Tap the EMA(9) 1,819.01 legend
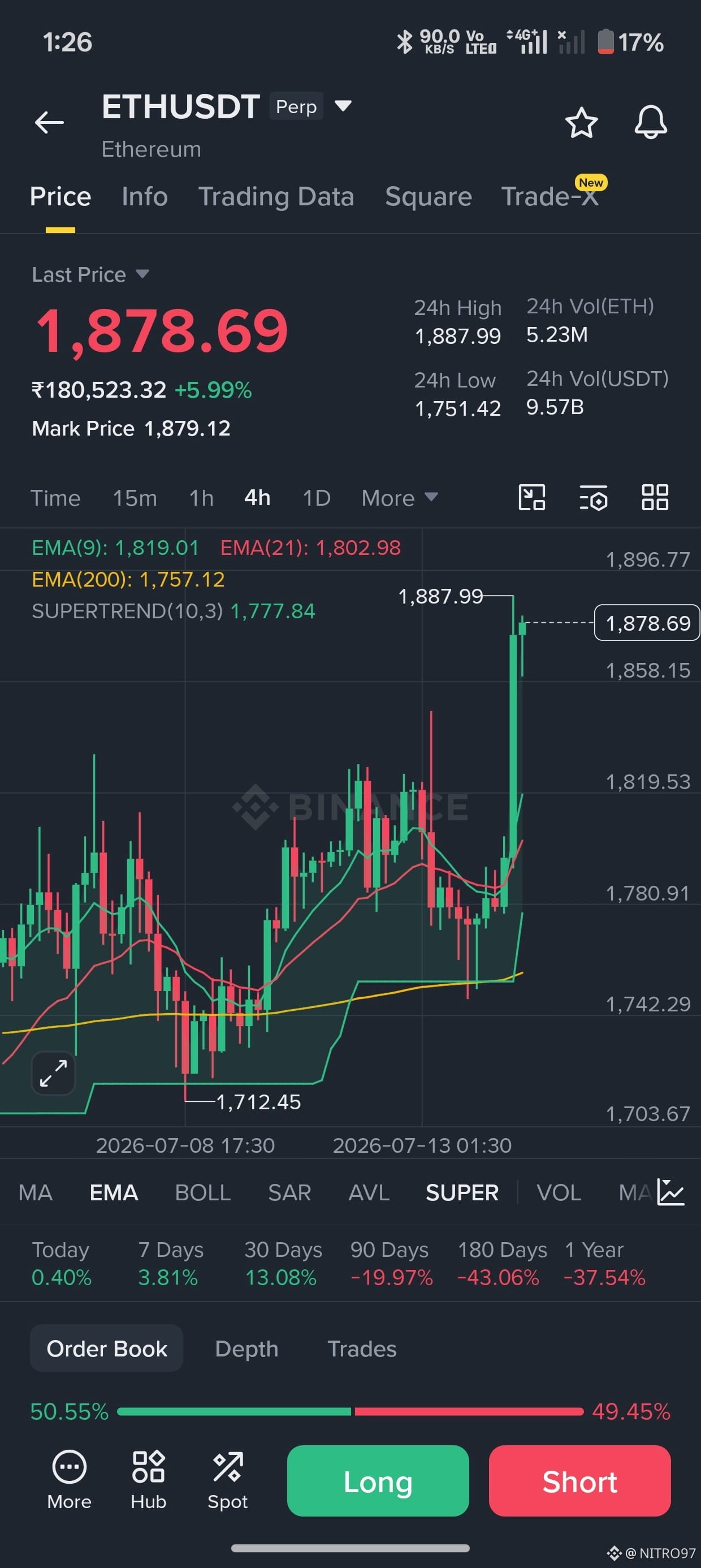The image size is (701, 1568). pos(115,548)
